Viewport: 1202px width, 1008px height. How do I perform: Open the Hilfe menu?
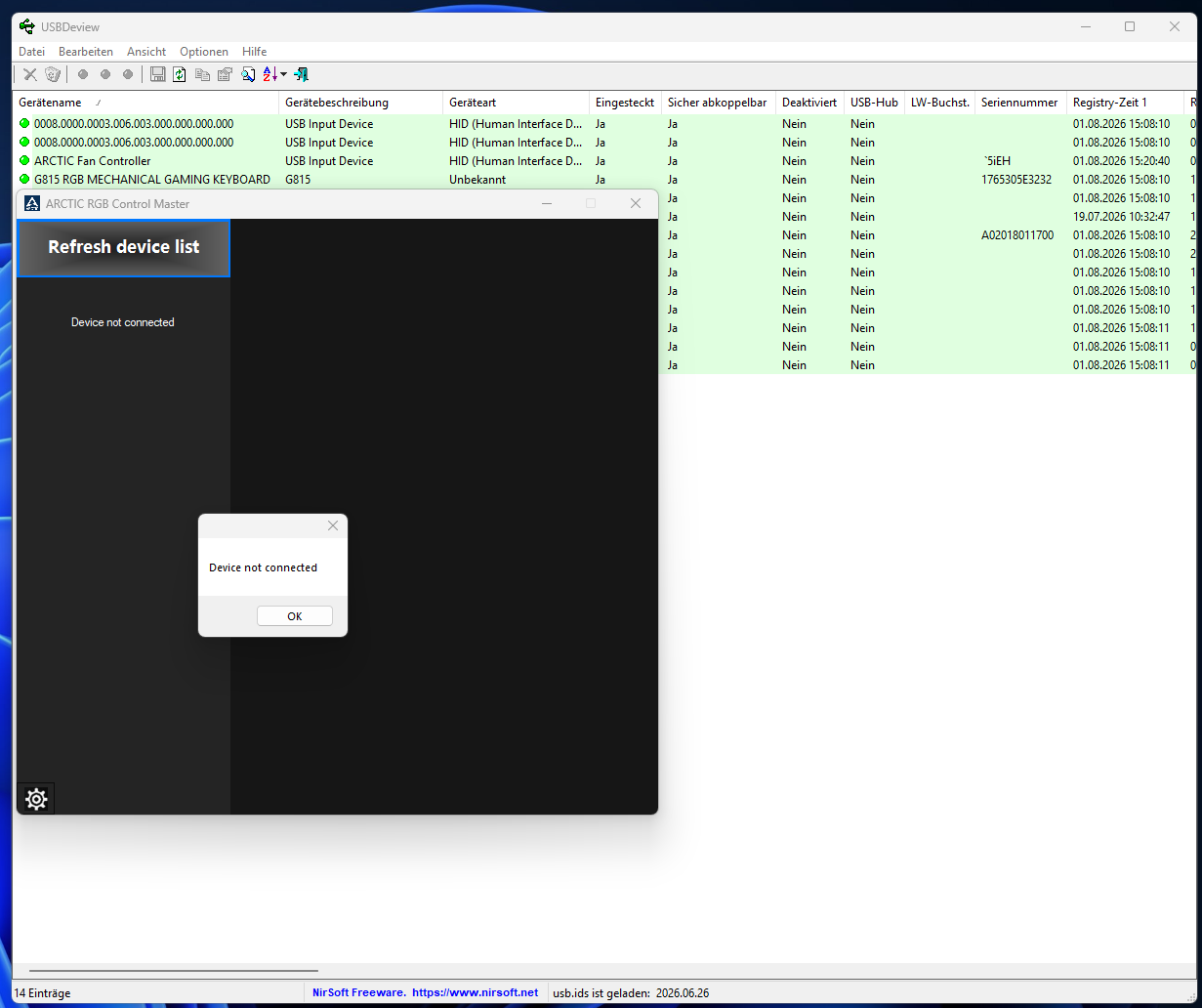pyautogui.click(x=255, y=52)
